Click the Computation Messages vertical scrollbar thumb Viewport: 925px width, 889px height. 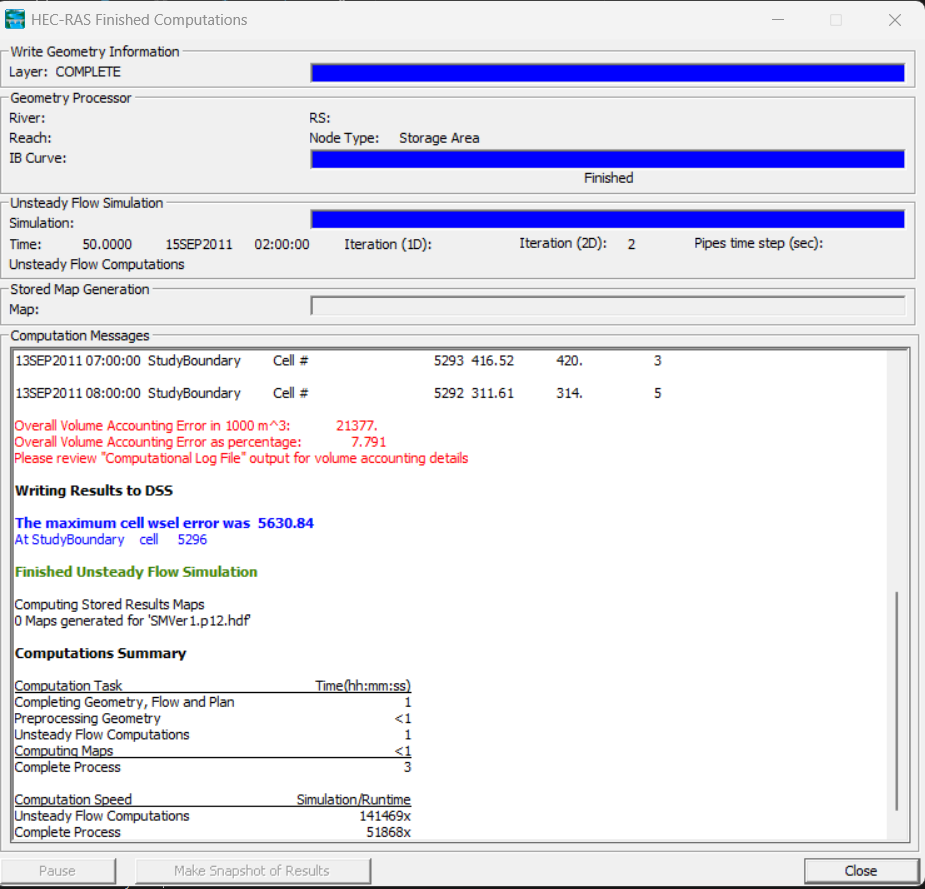coord(897,700)
